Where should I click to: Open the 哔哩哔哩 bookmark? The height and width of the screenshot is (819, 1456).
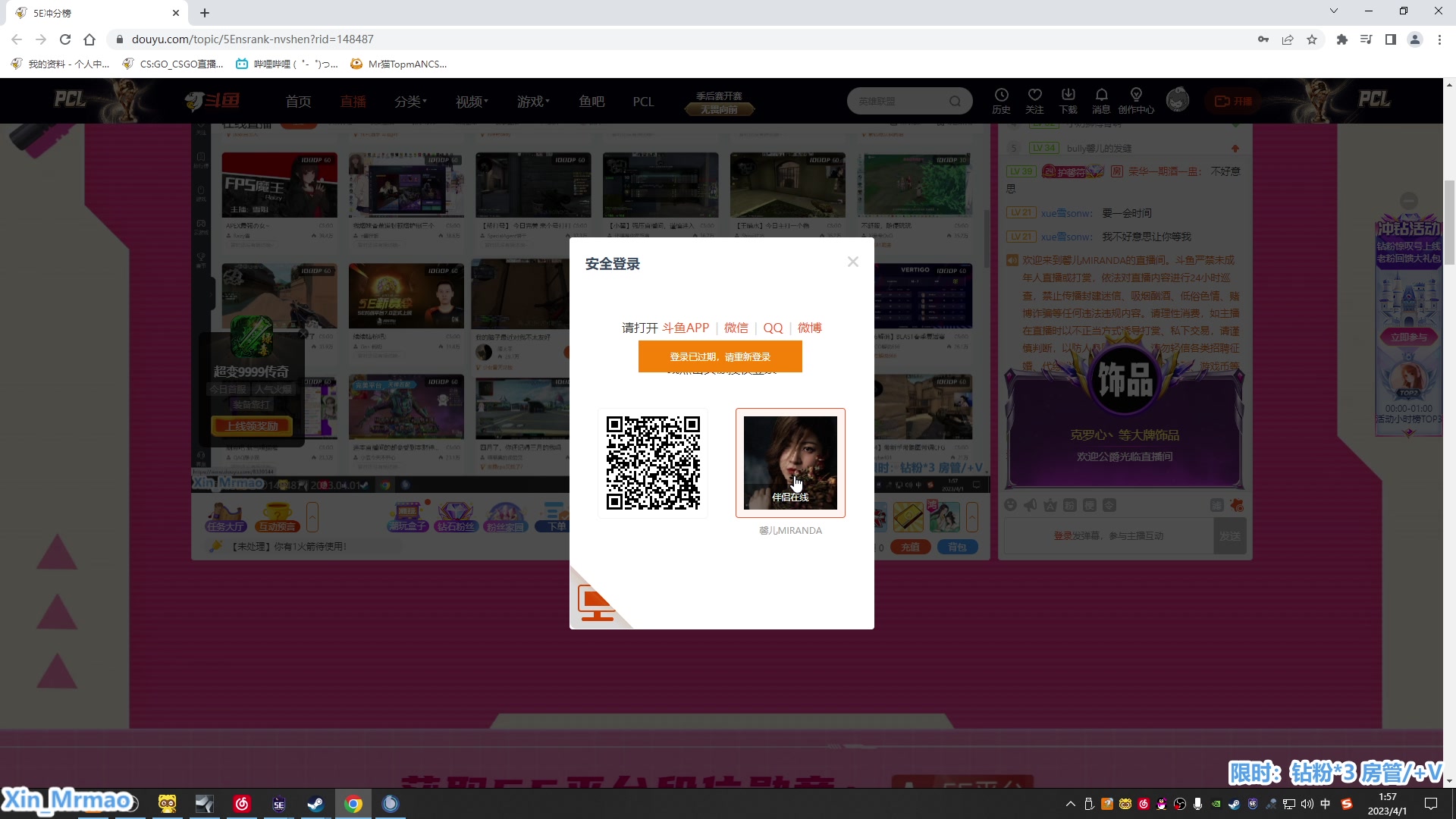(x=287, y=64)
